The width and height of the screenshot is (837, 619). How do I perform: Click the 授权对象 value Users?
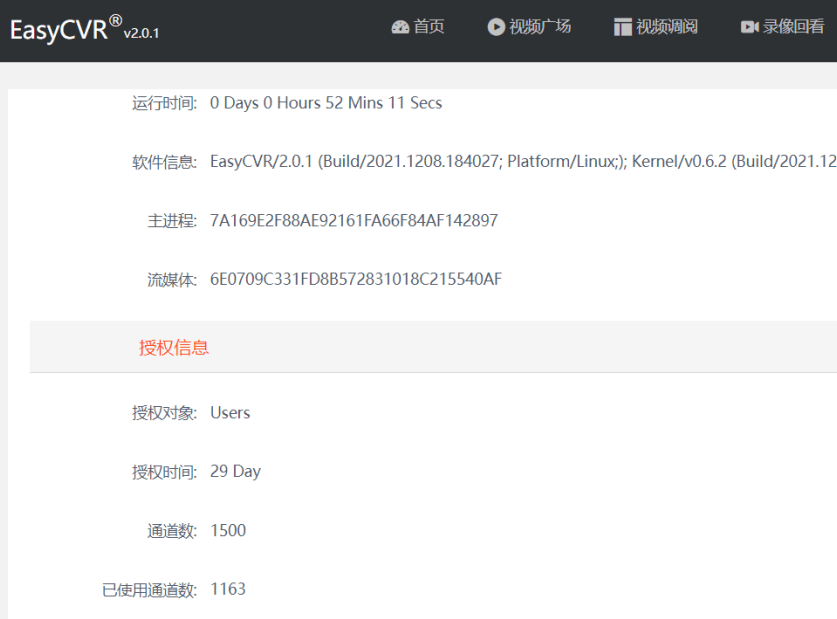(230, 412)
